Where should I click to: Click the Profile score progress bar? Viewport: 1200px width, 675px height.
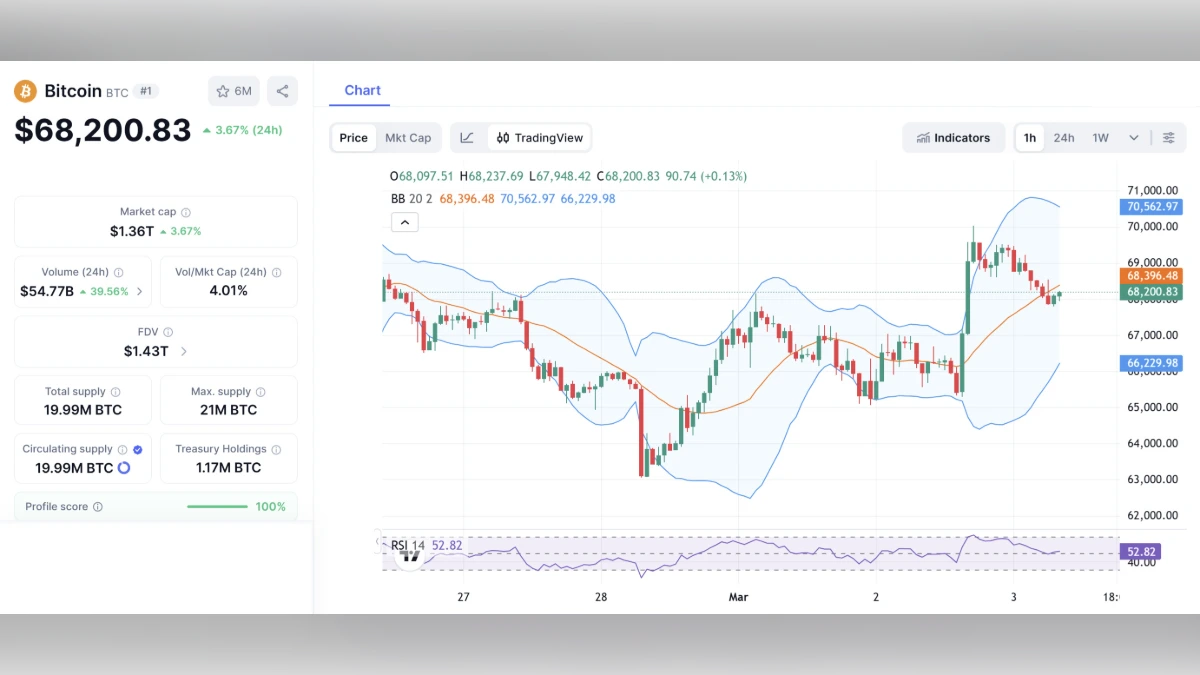(x=216, y=507)
